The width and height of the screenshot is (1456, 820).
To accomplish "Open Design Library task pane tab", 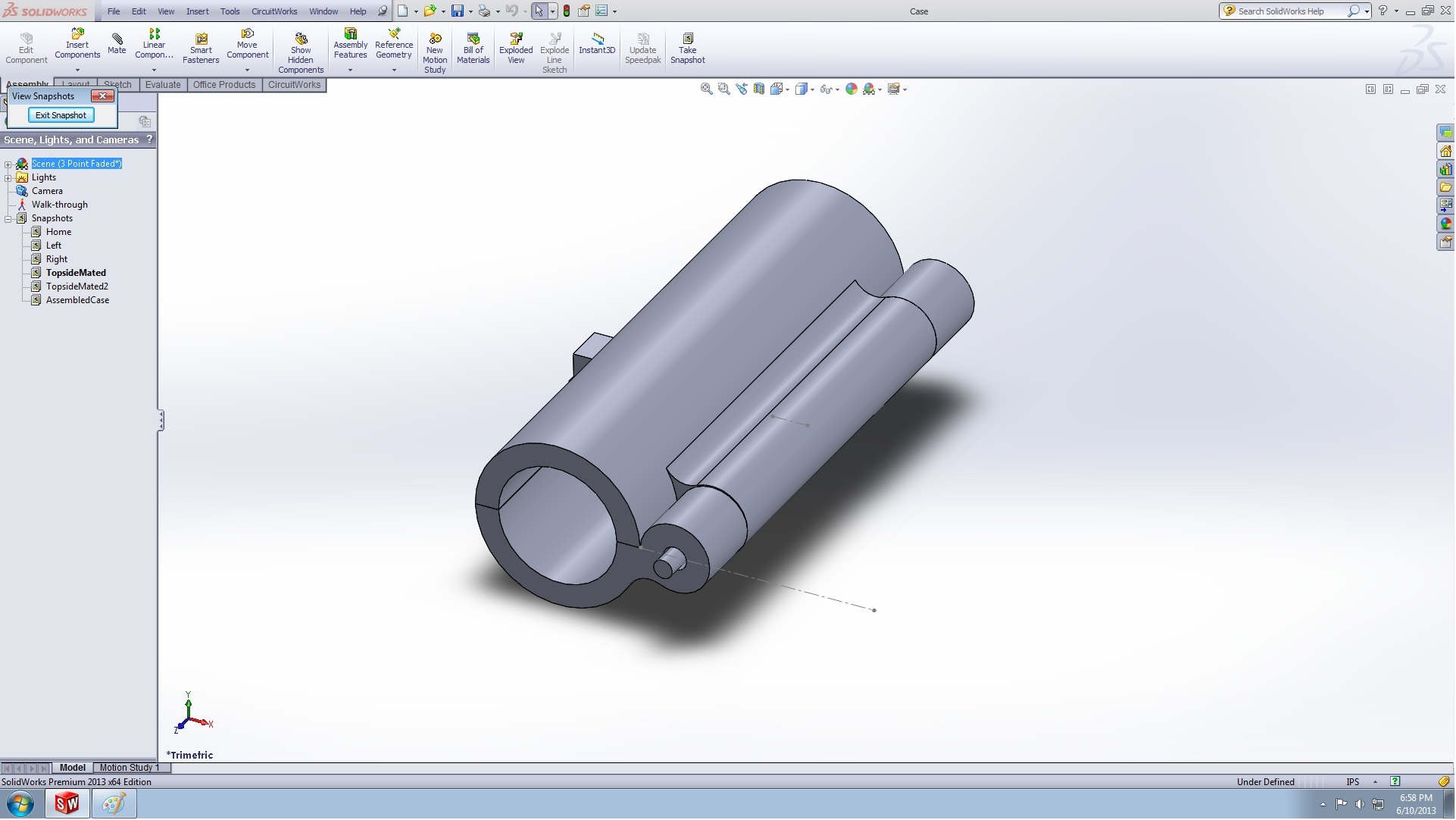I will click(x=1445, y=170).
